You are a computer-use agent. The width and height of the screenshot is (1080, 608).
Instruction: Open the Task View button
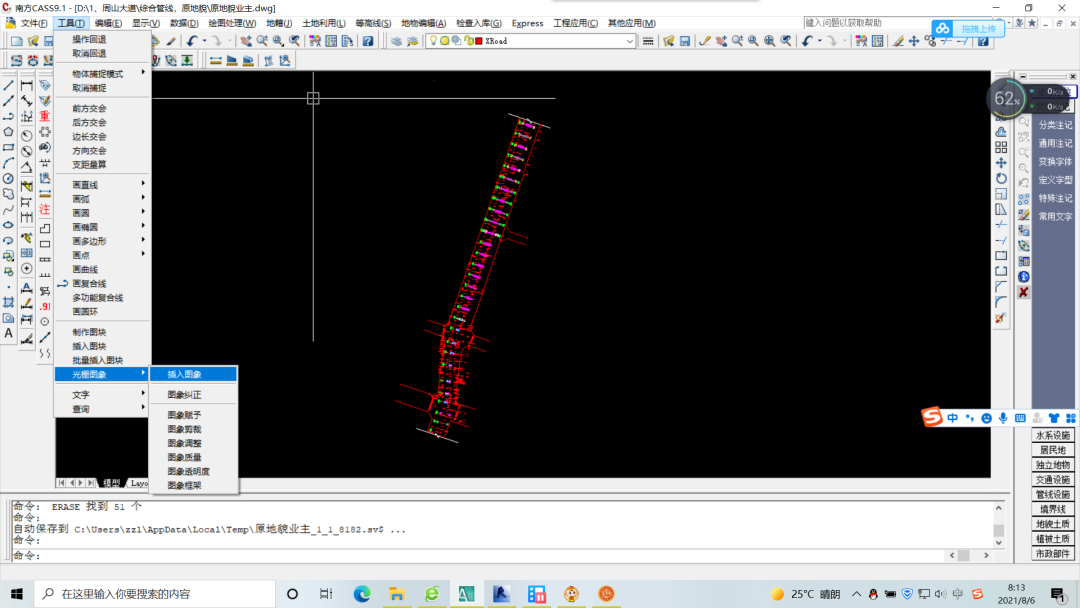[326, 594]
